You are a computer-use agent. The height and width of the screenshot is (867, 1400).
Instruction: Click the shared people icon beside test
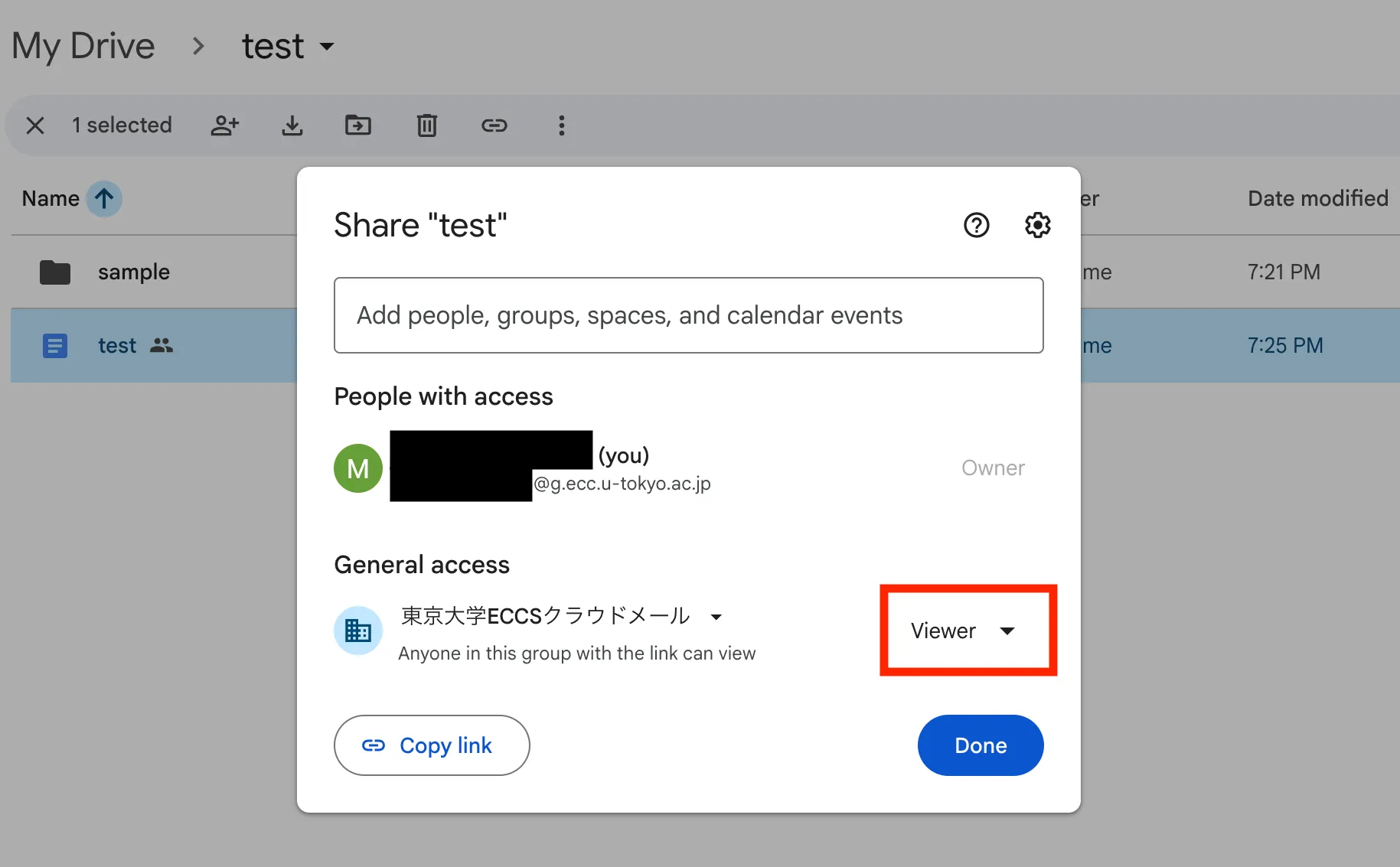point(162,346)
